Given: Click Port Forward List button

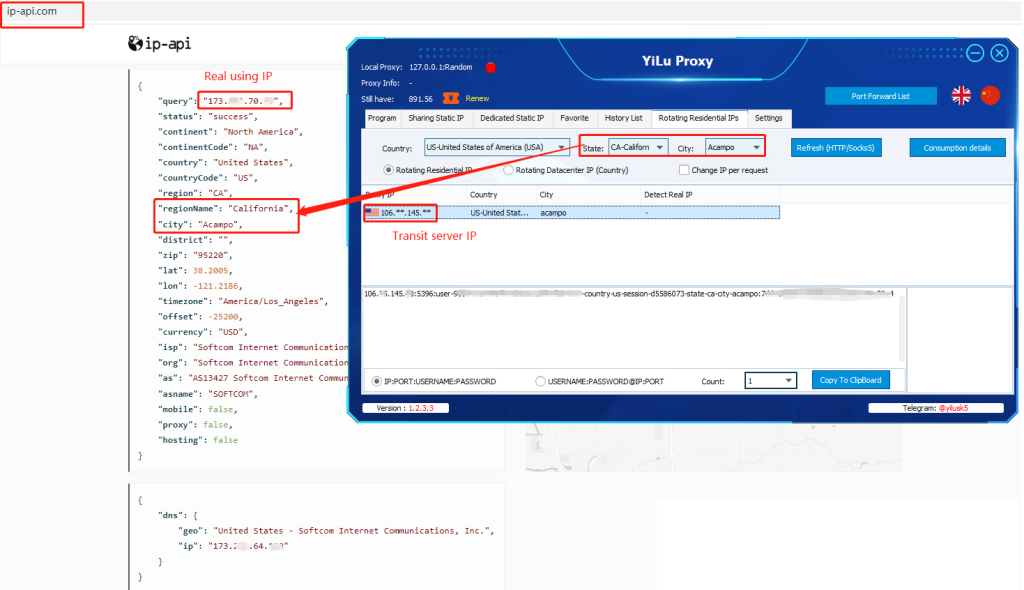Looking at the screenshot, I should pos(880,96).
